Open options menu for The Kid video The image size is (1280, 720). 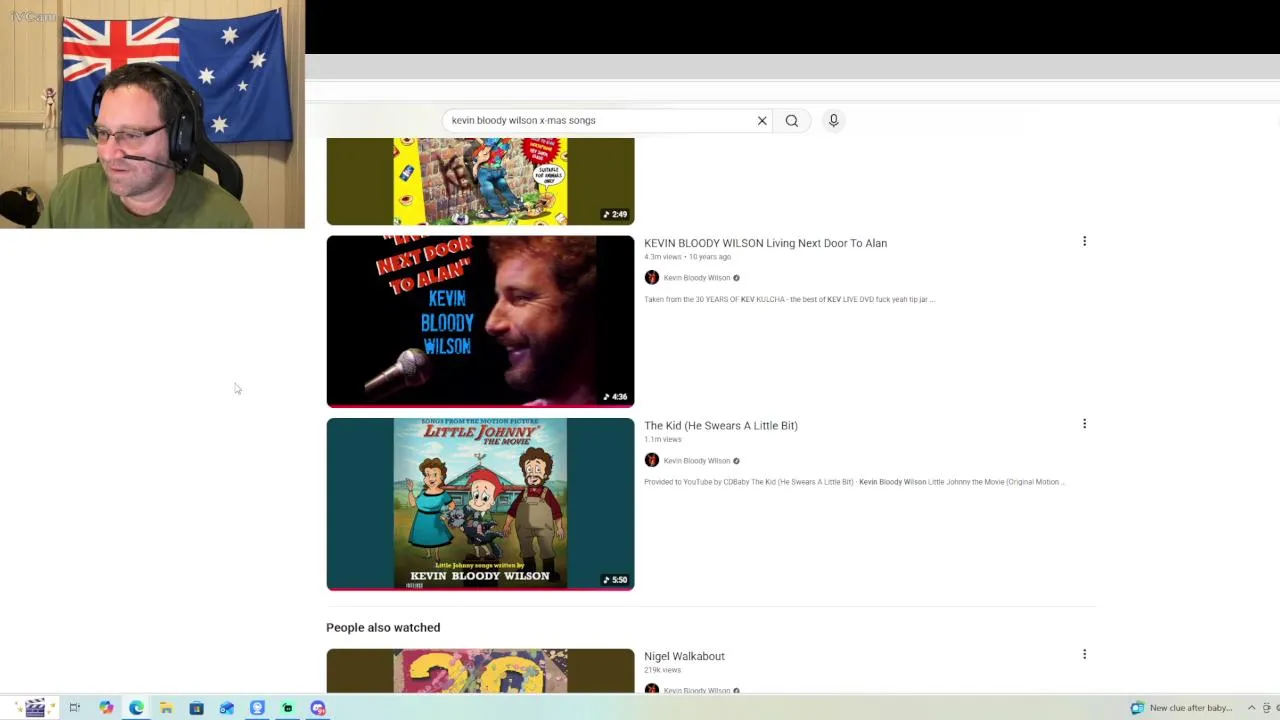(x=1084, y=424)
